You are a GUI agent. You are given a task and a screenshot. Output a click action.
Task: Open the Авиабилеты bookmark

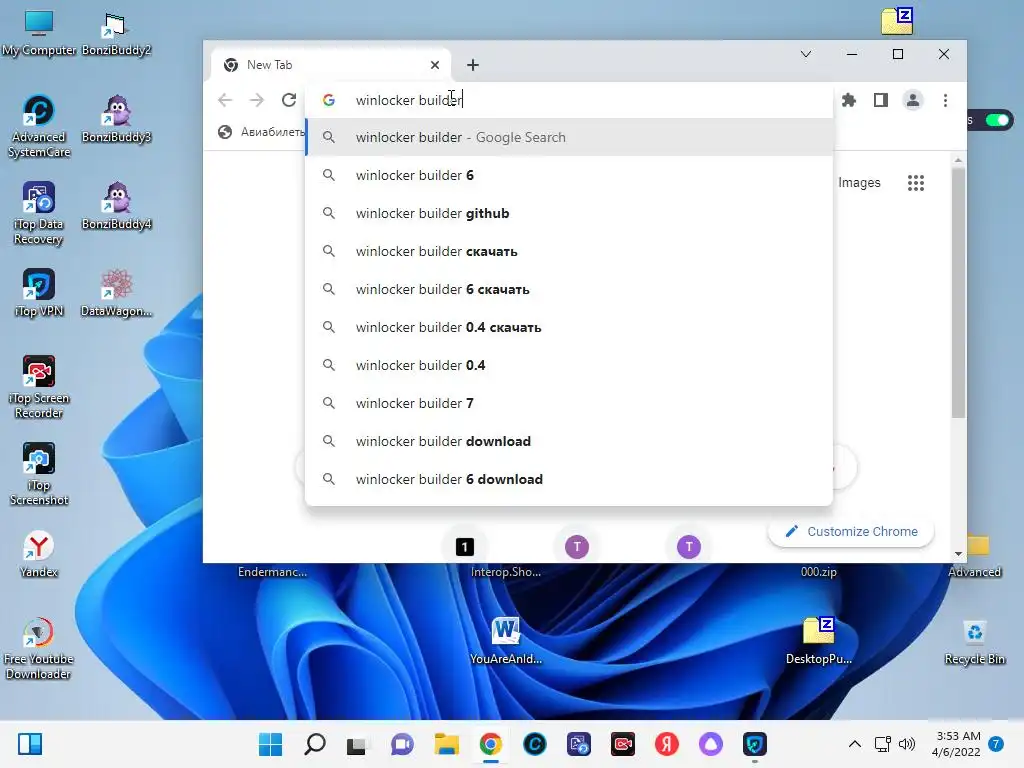pos(261,132)
